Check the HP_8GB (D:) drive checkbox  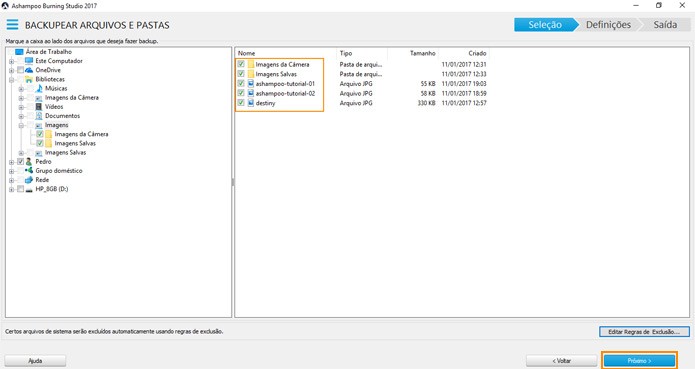point(20,189)
